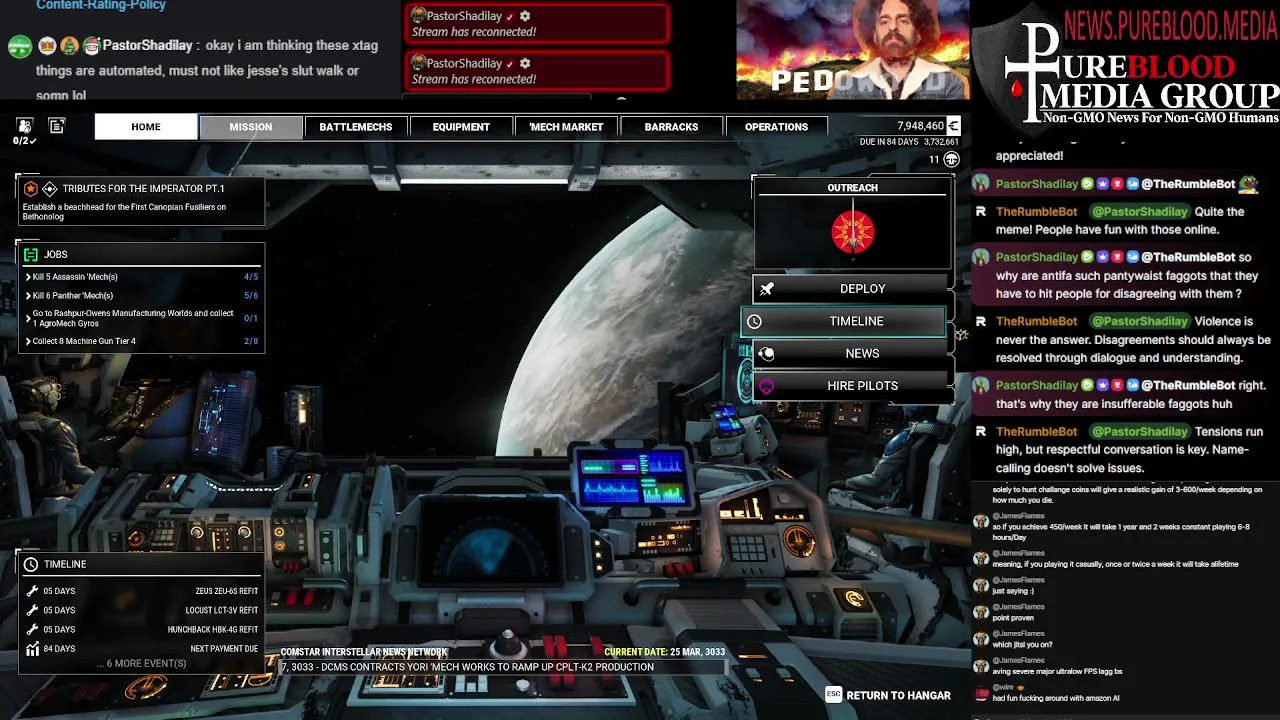The image size is (1280, 720).
Task: Open the OPERATIONS tab
Action: [x=776, y=127]
